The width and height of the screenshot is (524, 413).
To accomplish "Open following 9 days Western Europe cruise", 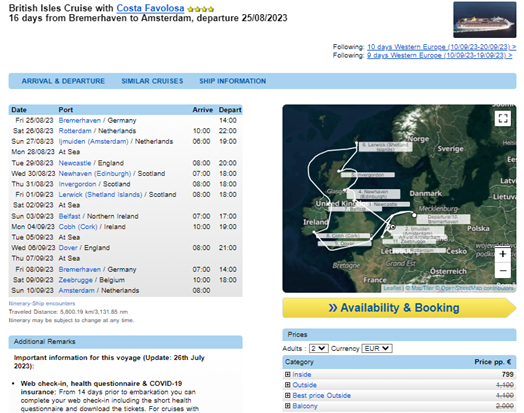I will (439, 55).
